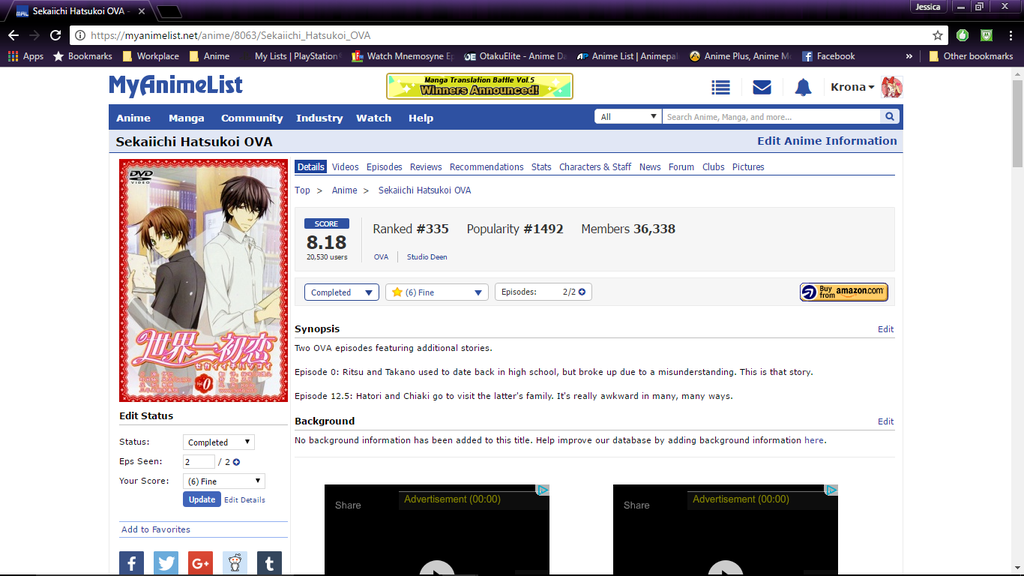Click the 'here' background information link
Image resolution: width=1024 pixels, height=576 pixels.
click(814, 440)
